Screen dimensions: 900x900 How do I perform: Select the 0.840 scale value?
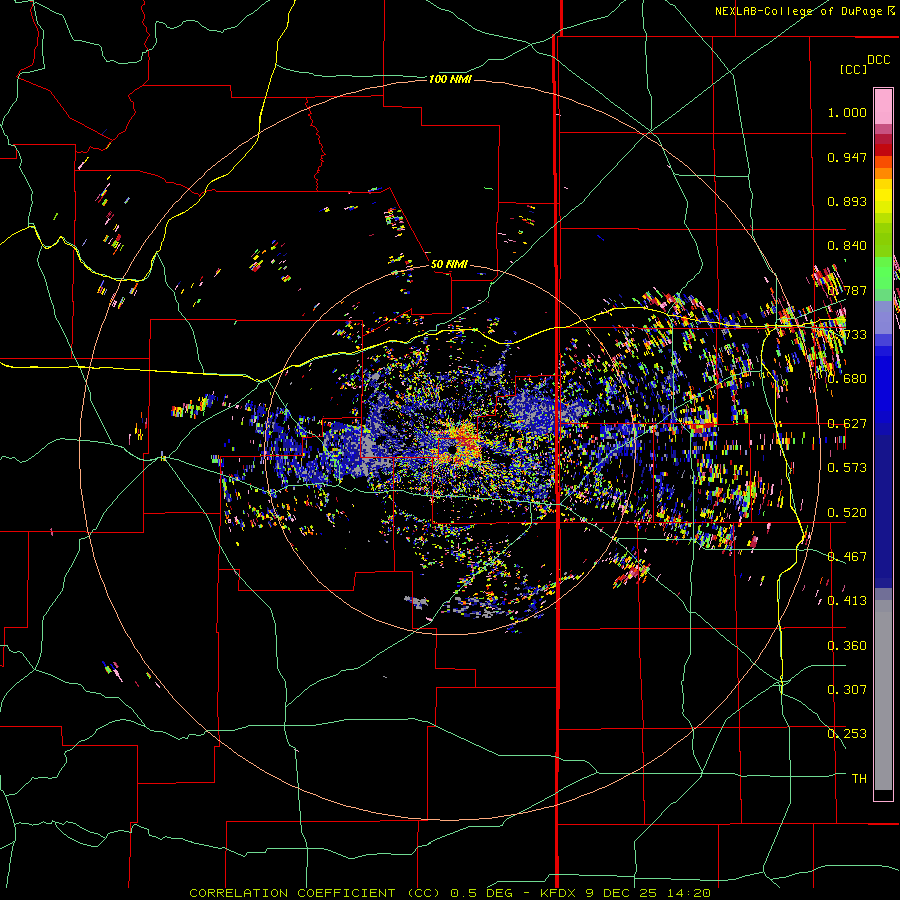coord(847,246)
